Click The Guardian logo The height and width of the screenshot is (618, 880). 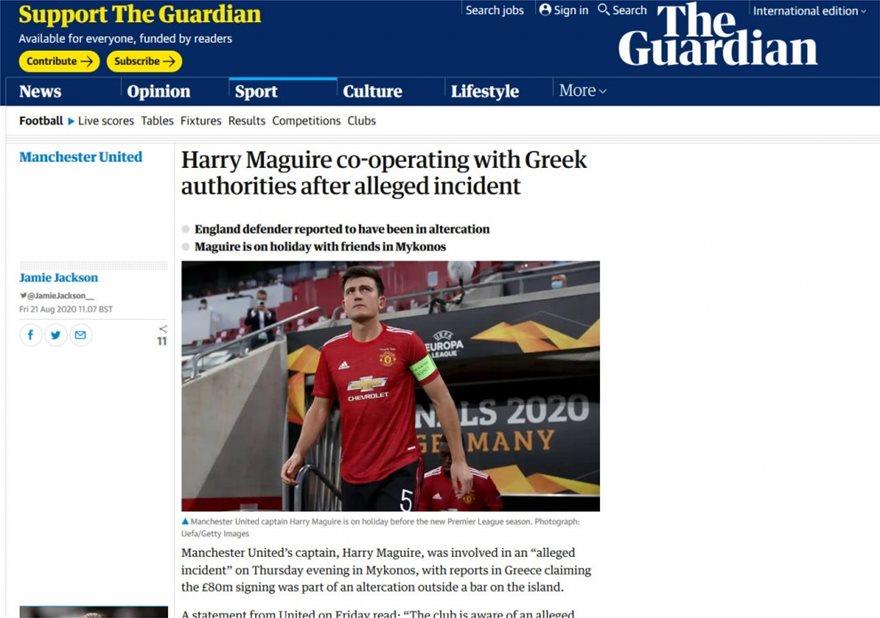click(x=718, y=35)
